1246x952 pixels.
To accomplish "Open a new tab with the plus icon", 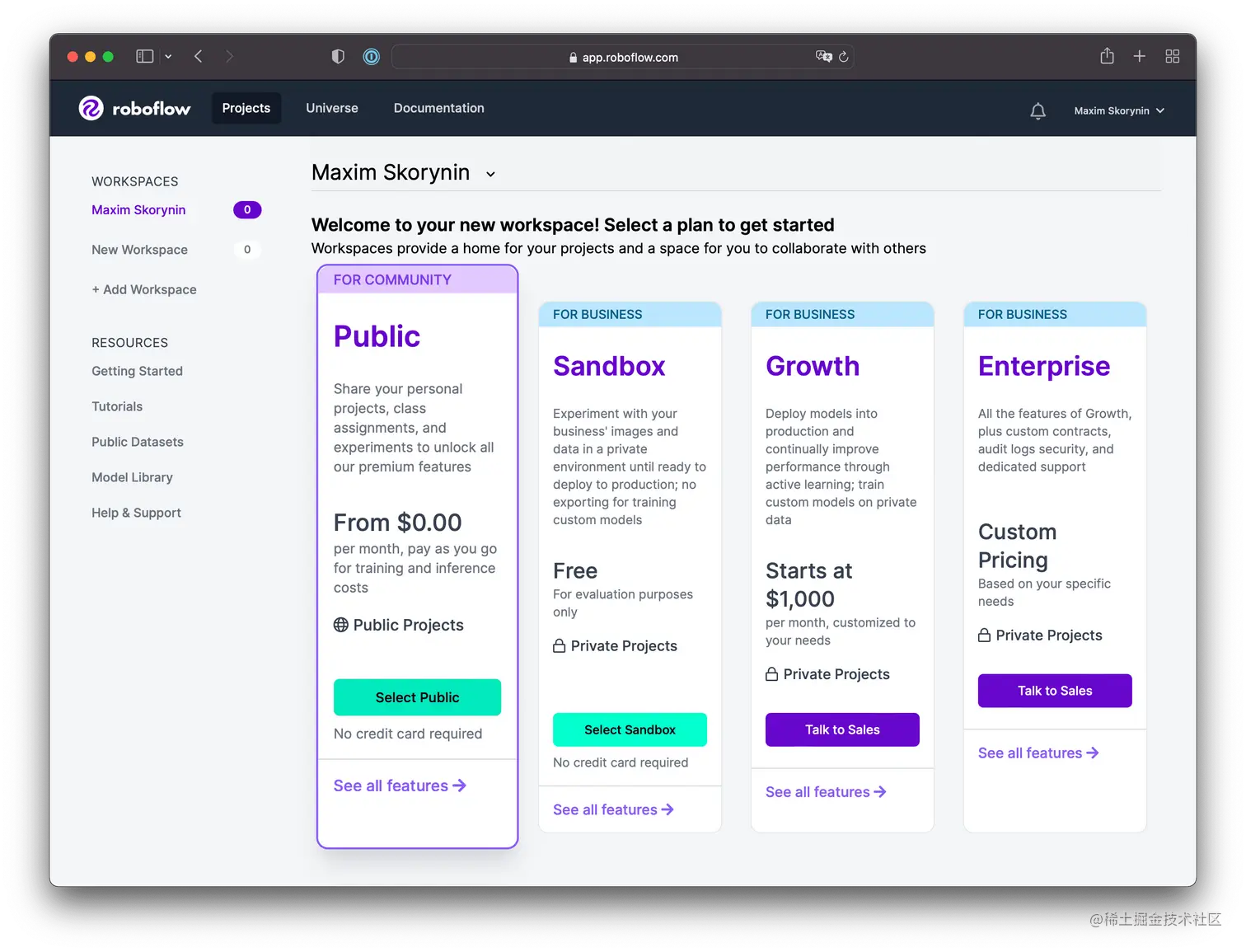I will (x=1140, y=56).
